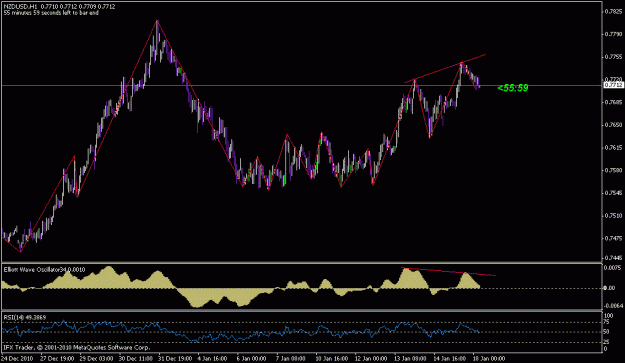The height and width of the screenshot is (363, 625).
Task: Click the 4 Jan 16:00 time label
Action: pos(212,358)
